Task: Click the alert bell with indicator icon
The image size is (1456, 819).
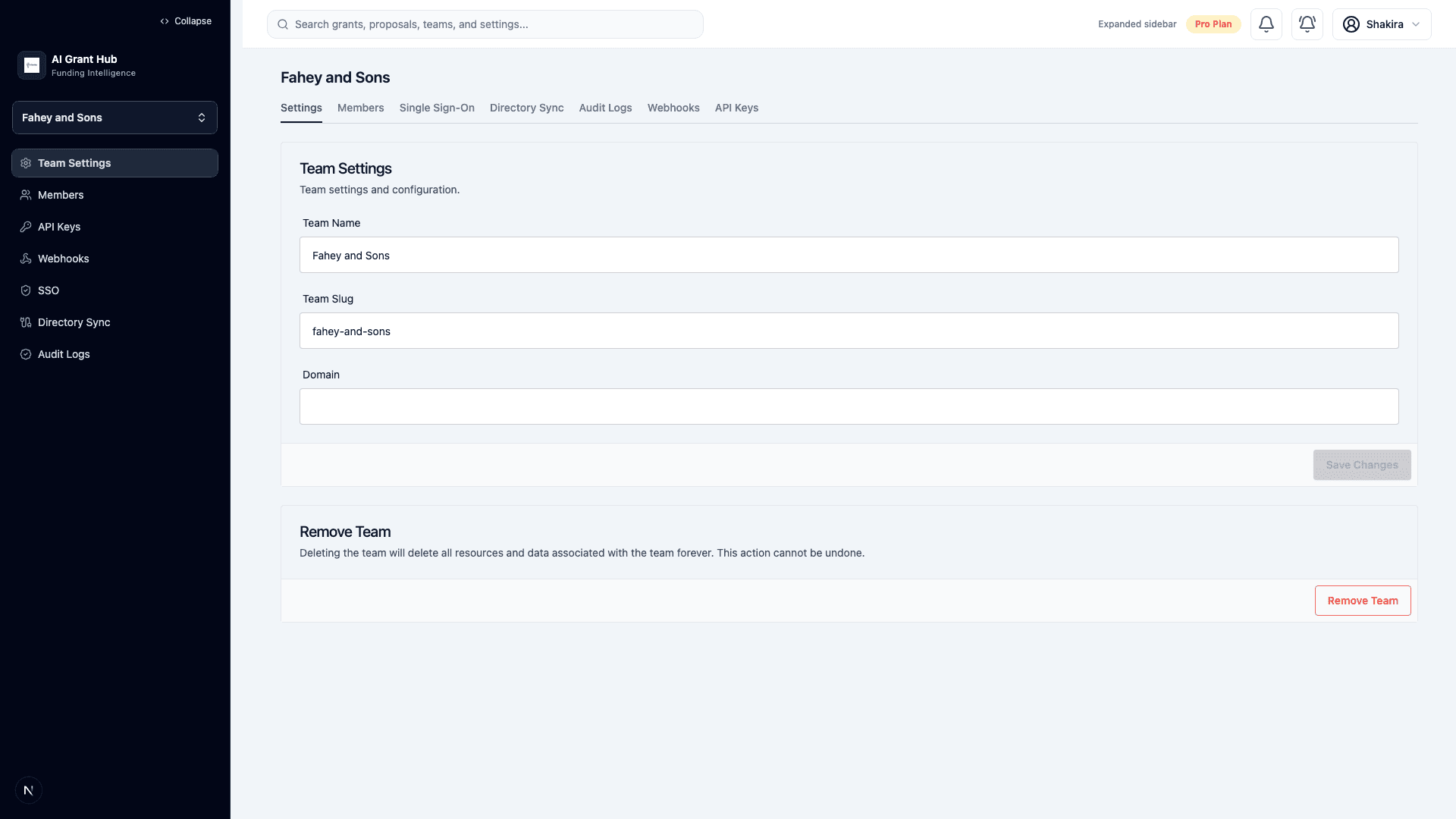Action: pyautogui.click(x=1307, y=24)
